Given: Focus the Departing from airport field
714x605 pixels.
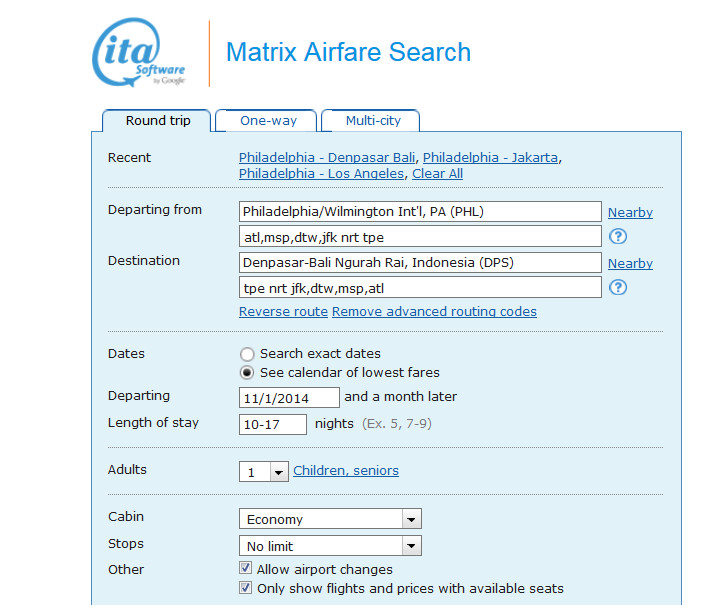Looking at the screenshot, I should 420,212.
